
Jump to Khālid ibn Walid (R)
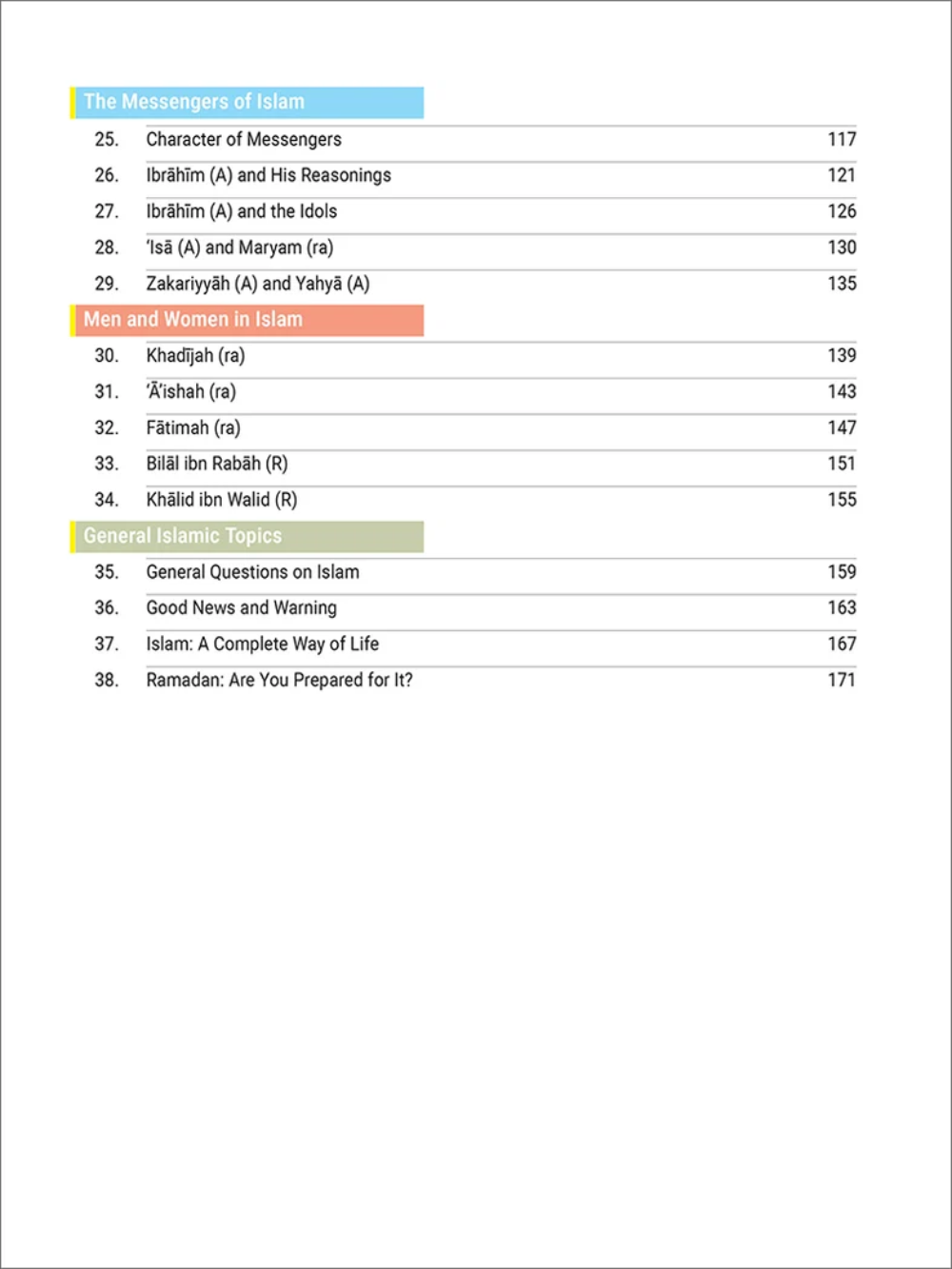pyautogui.click(x=222, y=500)
